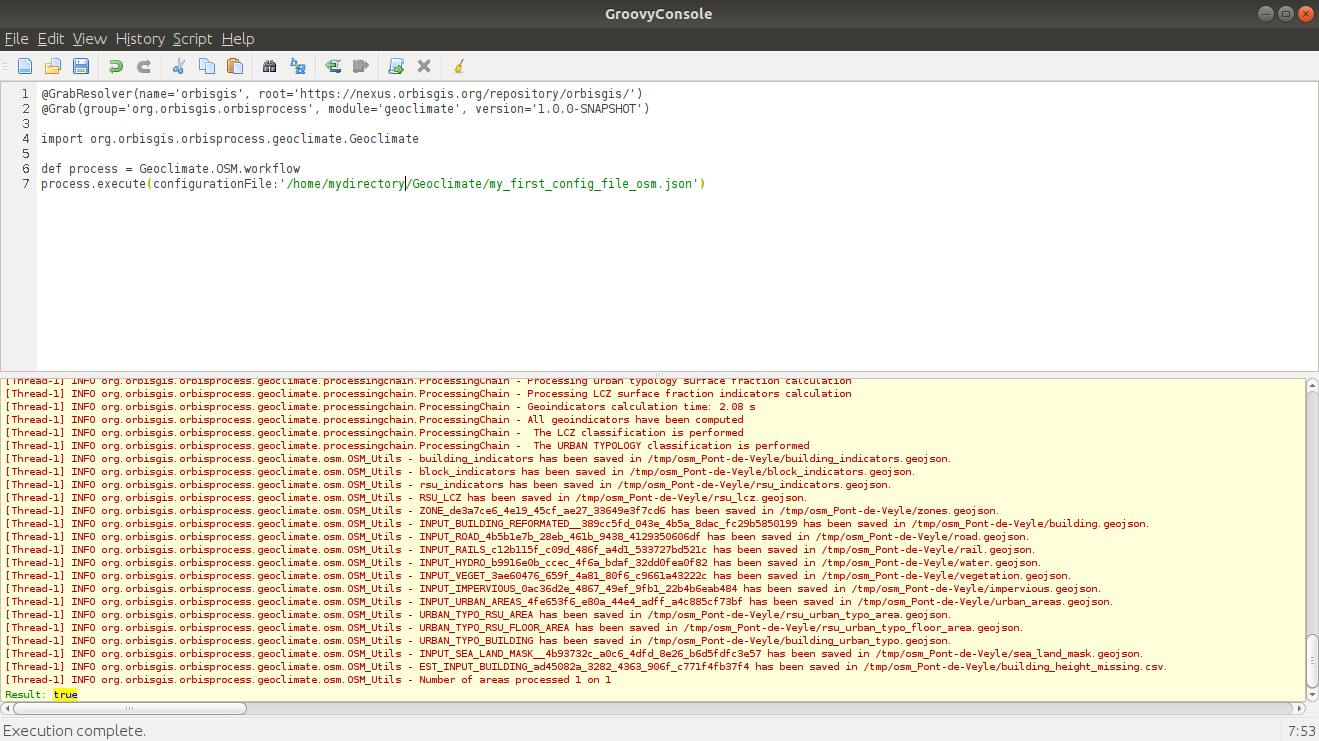Click the 'def process' line
The height and width of the screenshot is (741, 1319).
coord(171,169)
